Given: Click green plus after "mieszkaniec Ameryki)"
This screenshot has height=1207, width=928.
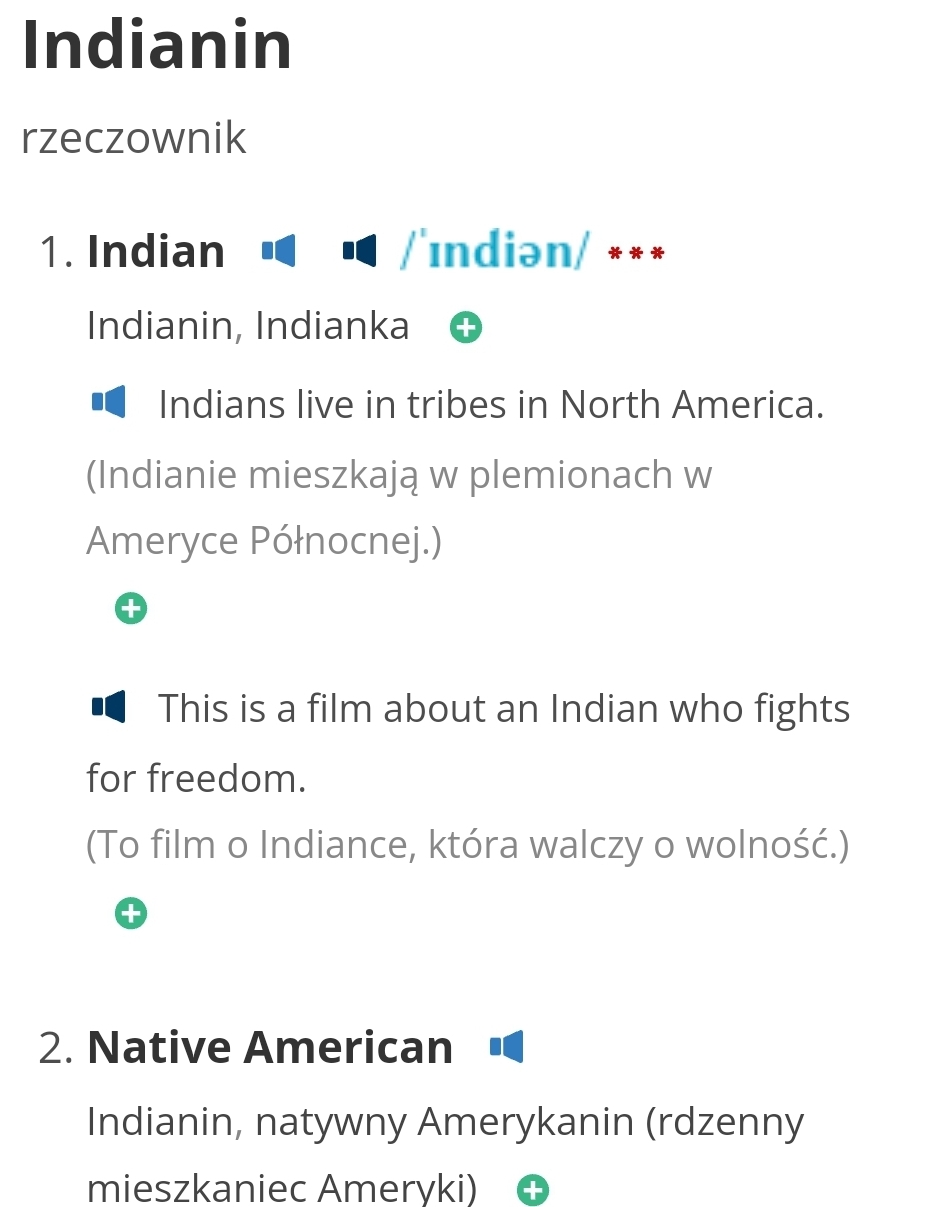Looking at the screenshot, I should pos(533,1190).
